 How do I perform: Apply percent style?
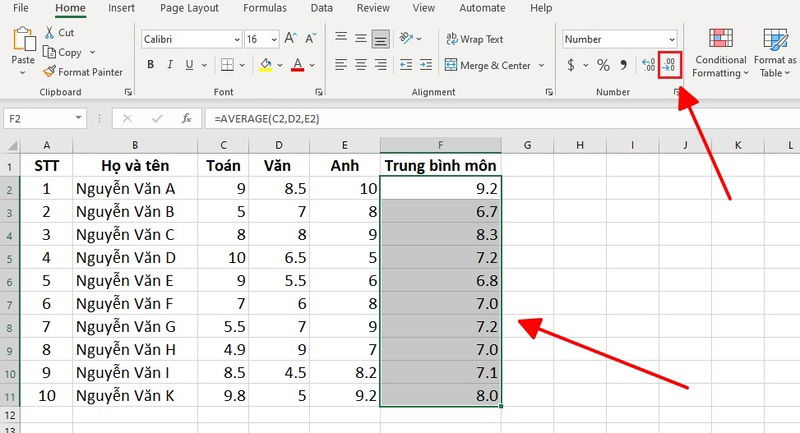[603, 65]
